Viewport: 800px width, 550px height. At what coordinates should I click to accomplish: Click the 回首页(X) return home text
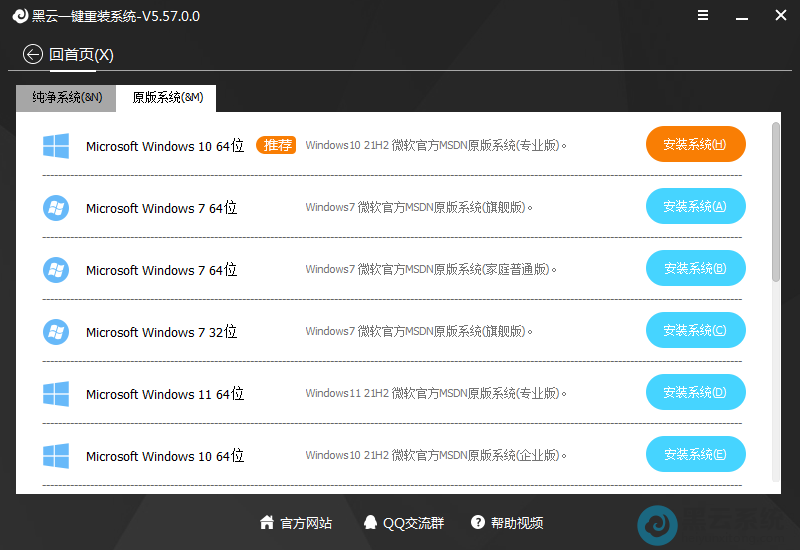[82, 55]
